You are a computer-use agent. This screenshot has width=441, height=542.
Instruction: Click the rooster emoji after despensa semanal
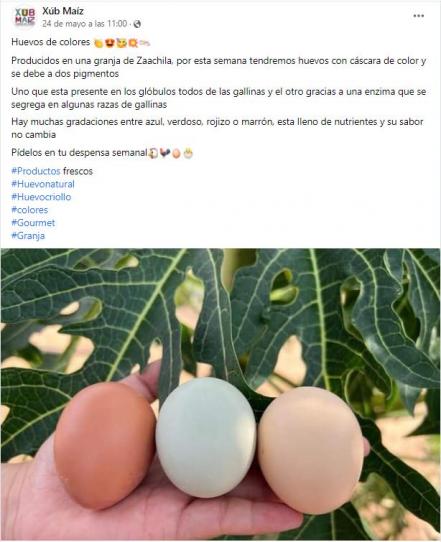pyautogui.click(x=165, y=153)
